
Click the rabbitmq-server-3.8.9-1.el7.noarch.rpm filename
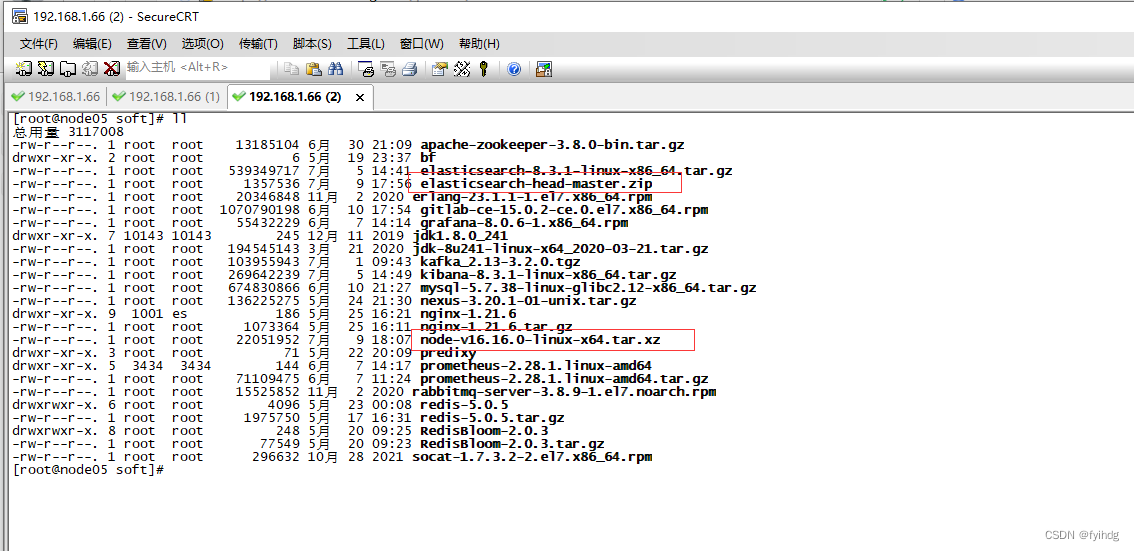point(564,392)
